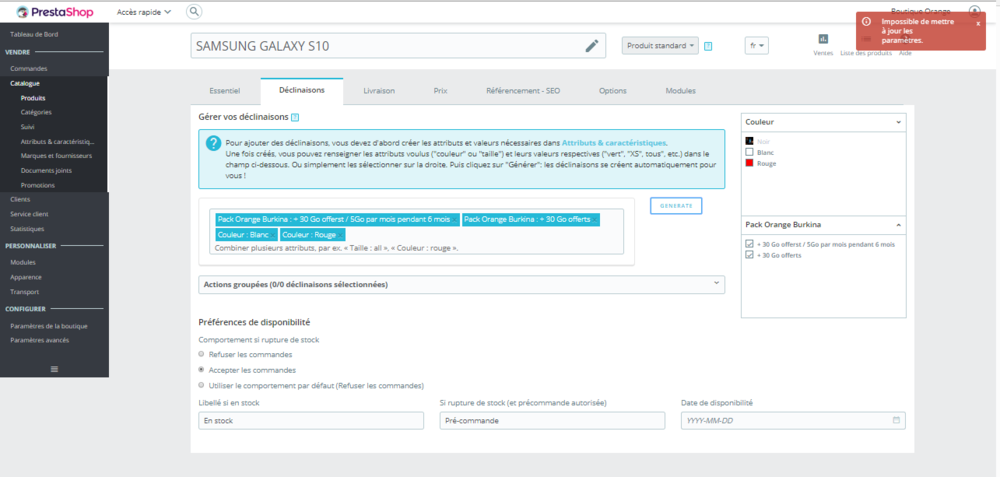1000x477 pixels.
Task: Follow the Attributs & caractéristiques link in info box
Action: coord(614,143)
